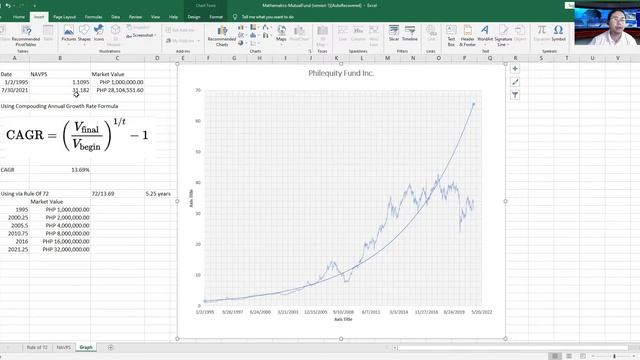Select the Graph sheet tab
640x360 pixels.
tap(86, 347)
